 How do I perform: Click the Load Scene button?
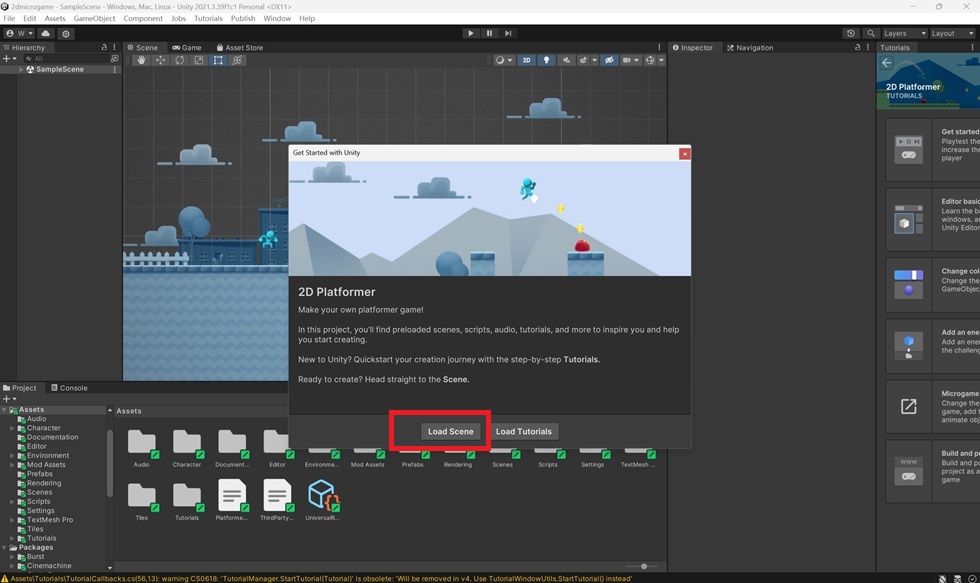(451, 431)
